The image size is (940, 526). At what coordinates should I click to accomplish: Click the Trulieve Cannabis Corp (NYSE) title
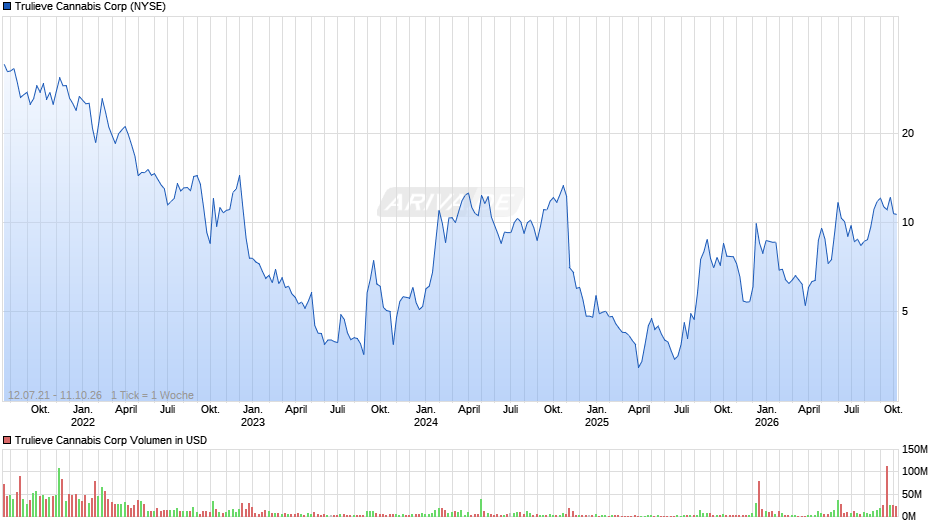point(90,7)
